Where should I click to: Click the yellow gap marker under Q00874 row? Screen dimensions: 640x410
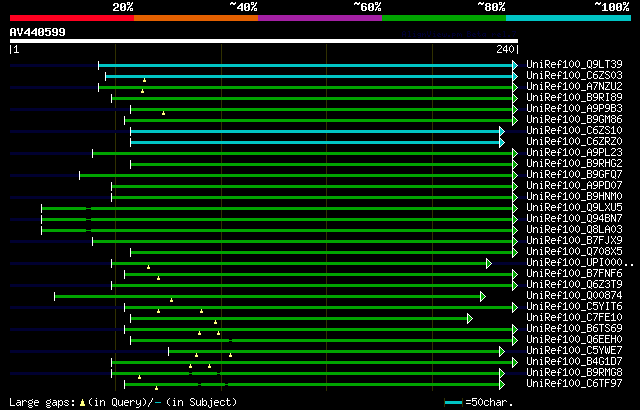pyautogui.click(x=171, y=300)
